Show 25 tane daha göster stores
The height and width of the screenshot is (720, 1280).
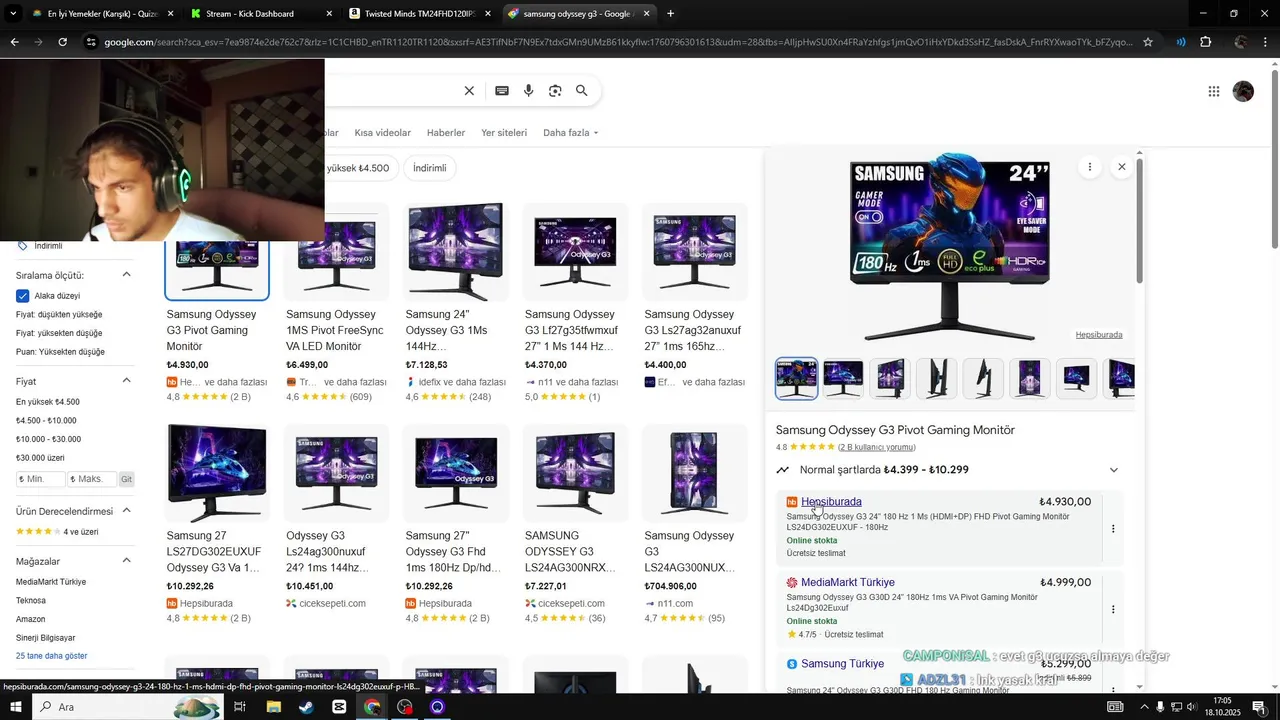pyautogui.click(x=52, y=656)
